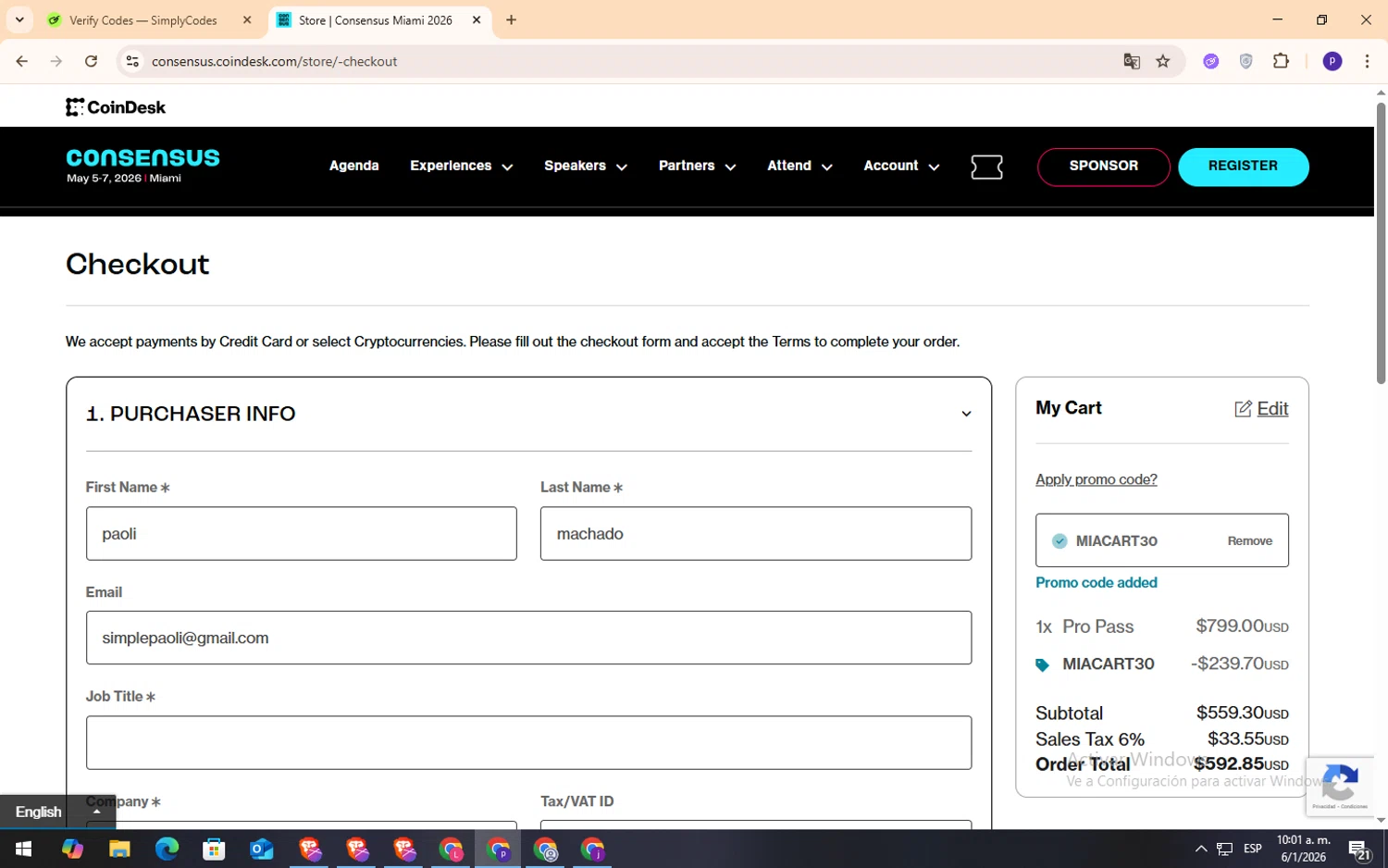Screen dimensions: 1388x868
Task: Remove the MIACART30 promo code
Action: tap(1249, 541)
